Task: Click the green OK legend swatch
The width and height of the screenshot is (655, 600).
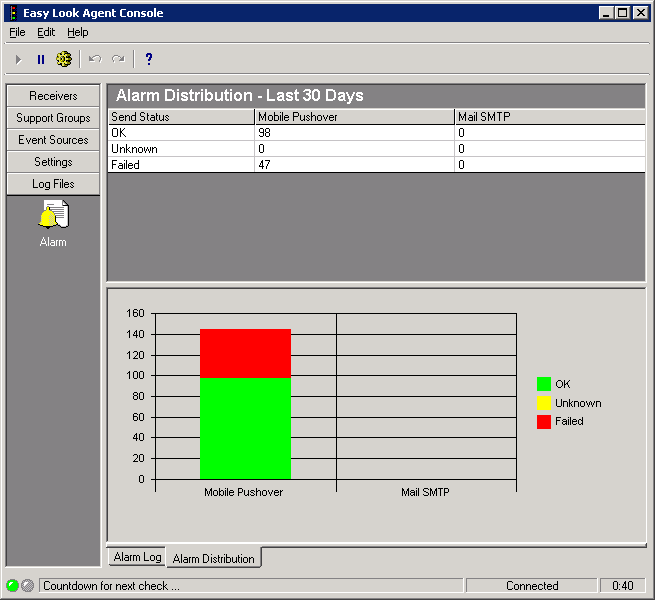Action: tap(544, 384)
